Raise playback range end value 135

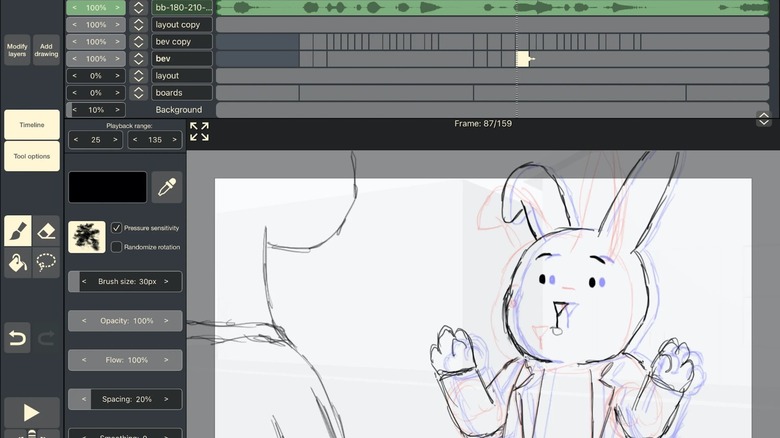click(x=175, y=140)
